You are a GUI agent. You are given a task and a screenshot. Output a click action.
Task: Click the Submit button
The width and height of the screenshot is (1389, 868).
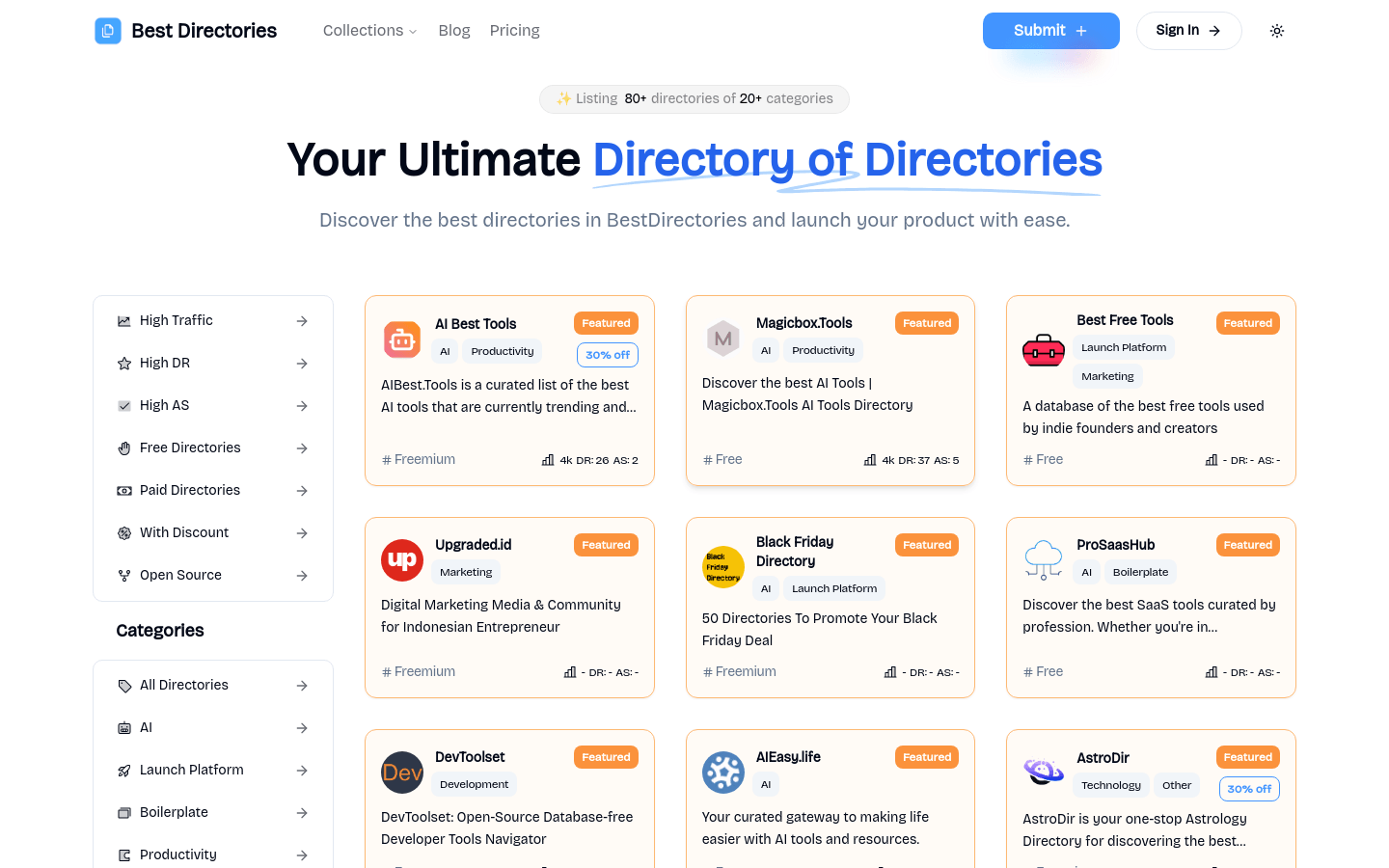click(1050, 30)
